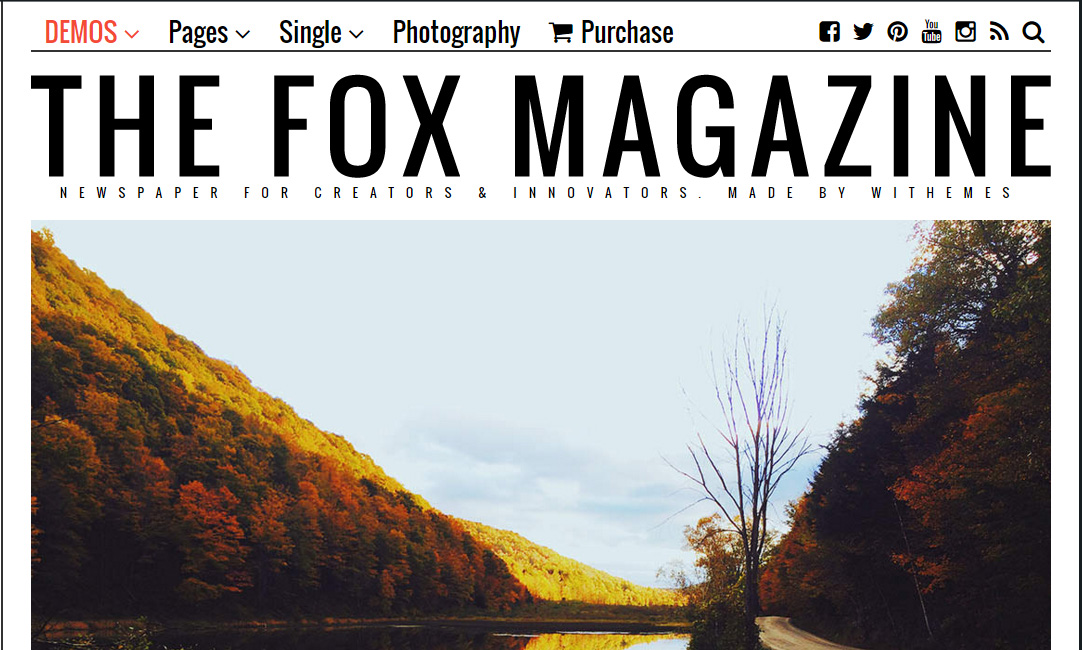Click the DEMOS menu label
This screenshot has width=1082, height=650.
pos(81,32)
